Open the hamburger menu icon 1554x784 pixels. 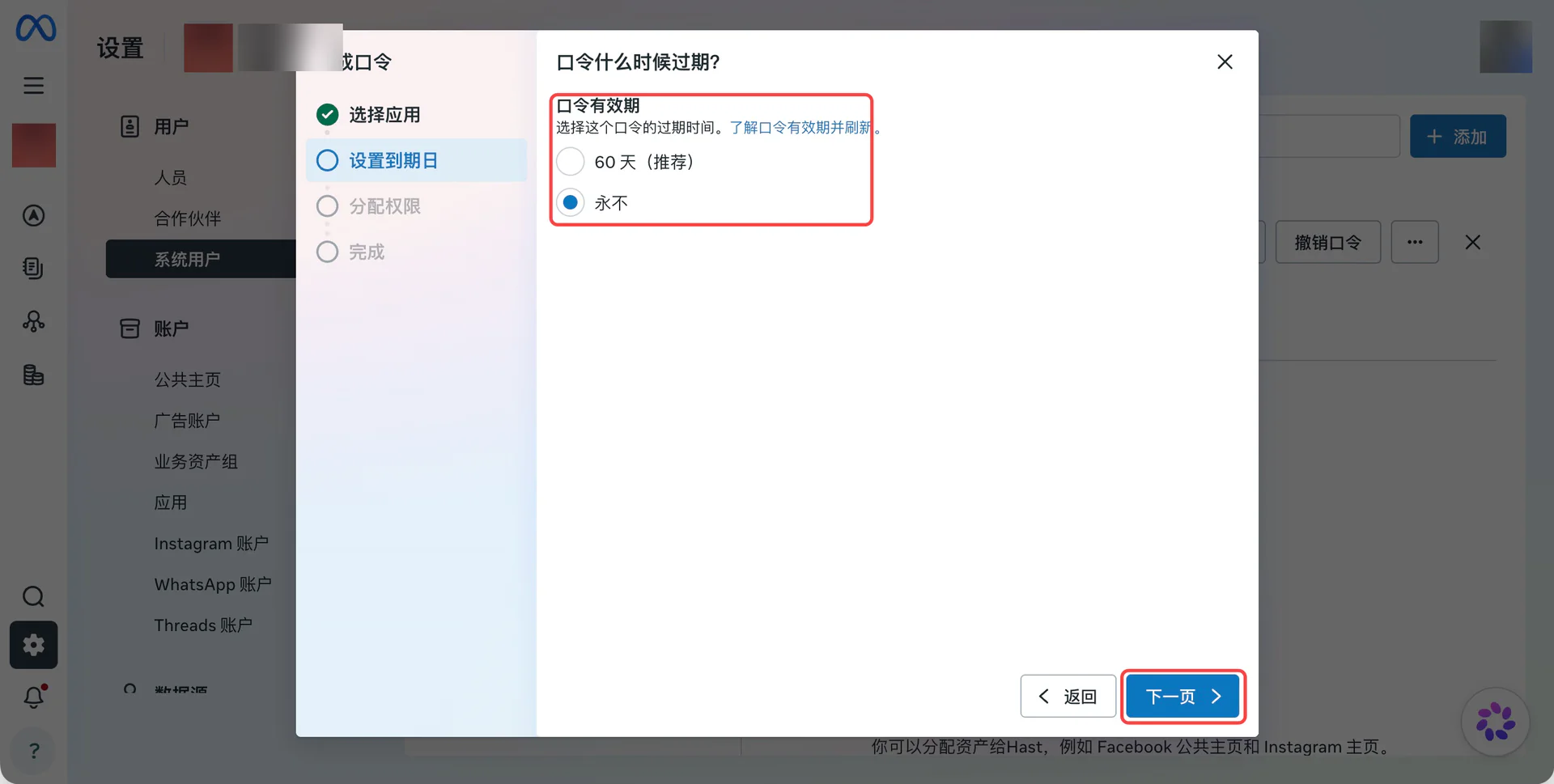pyautogui.click(x=33, y=86)
